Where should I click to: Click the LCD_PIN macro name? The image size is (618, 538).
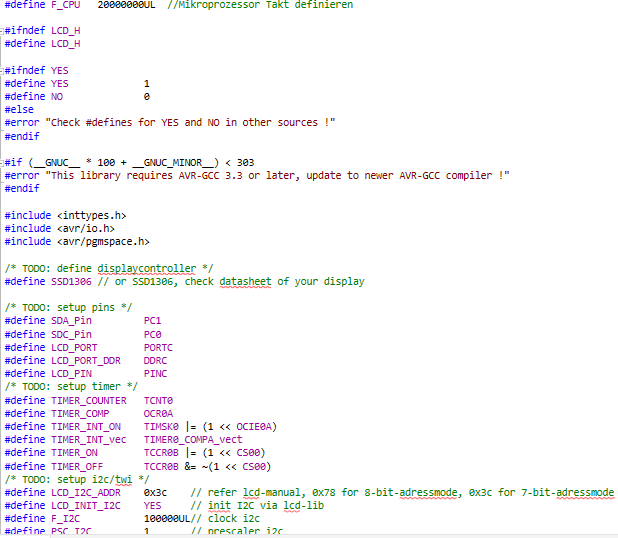click(x=71, y=374)
